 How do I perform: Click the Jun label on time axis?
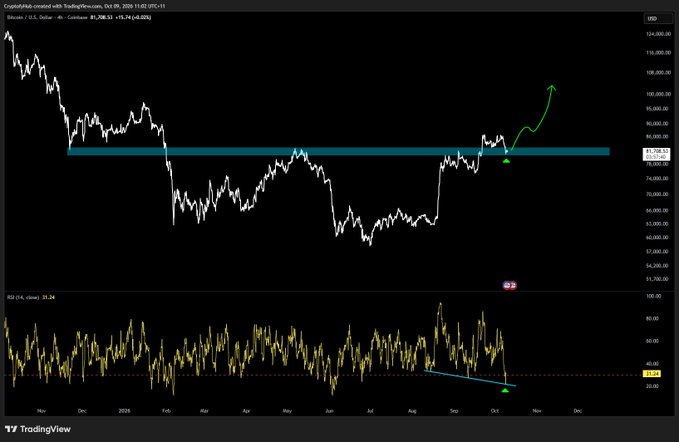[x=330, y=411]
